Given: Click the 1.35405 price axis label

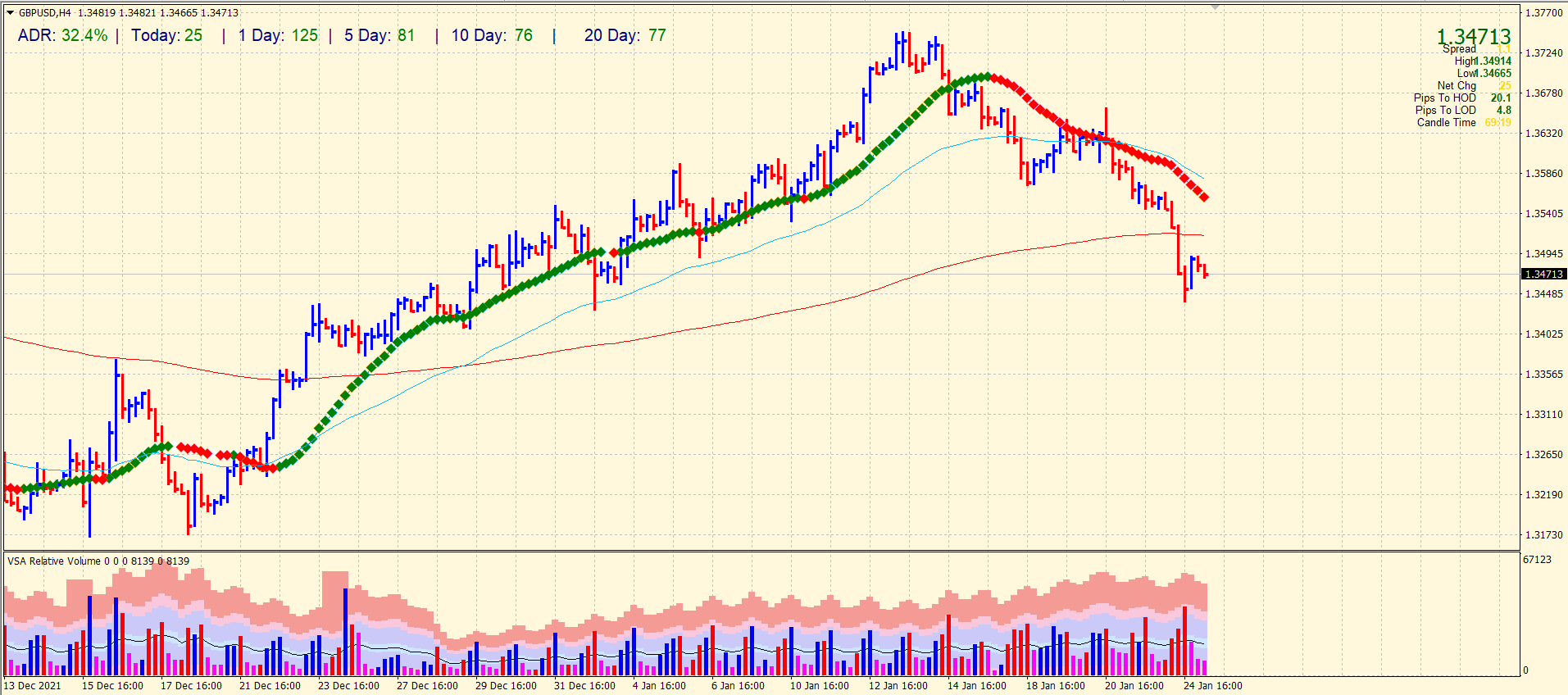Looking at the screenshot, I should pyautogui.click(x=1543, y=213).
